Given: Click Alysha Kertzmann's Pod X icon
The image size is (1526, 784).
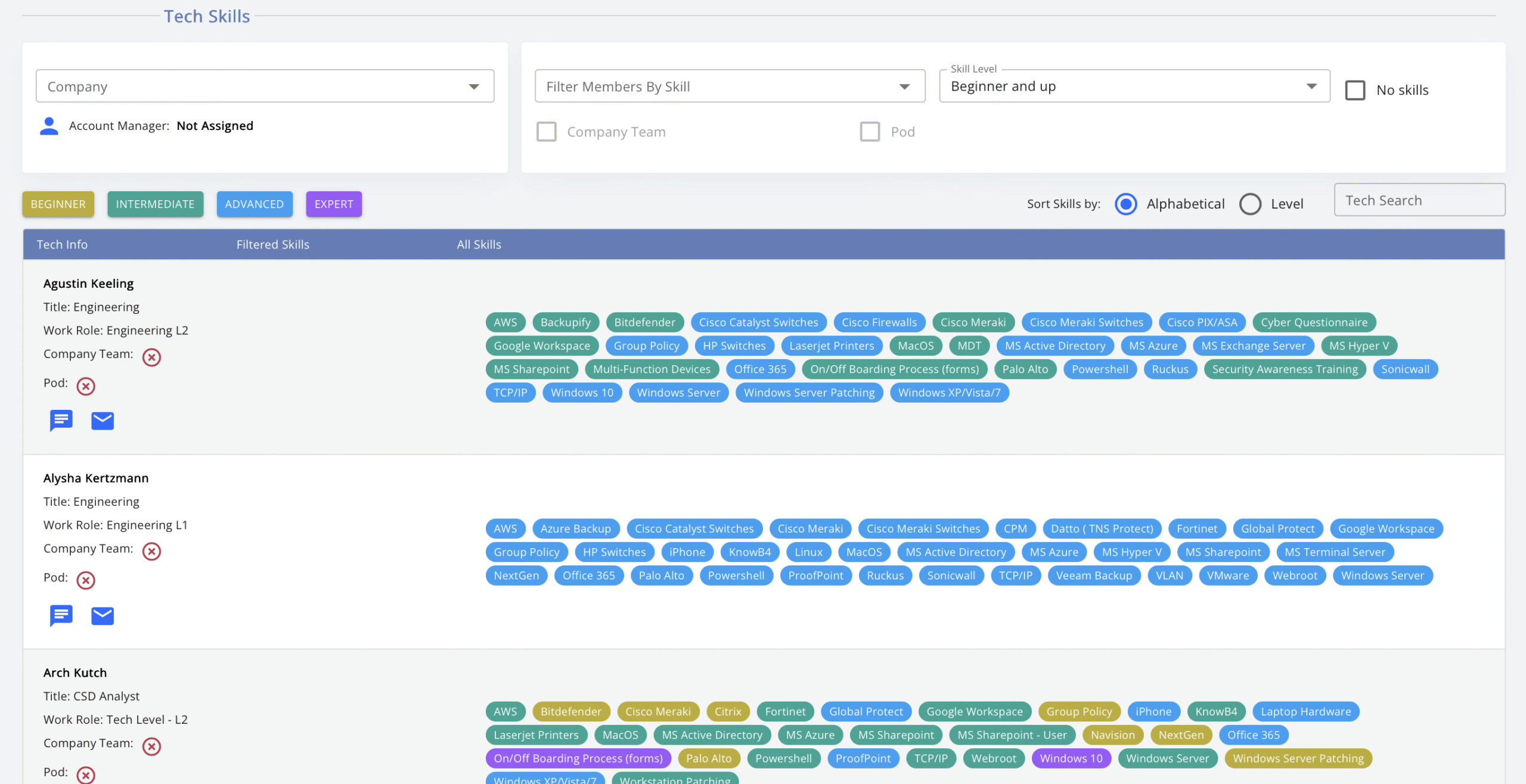Looking at the screenshot, I should pos(86,580).
